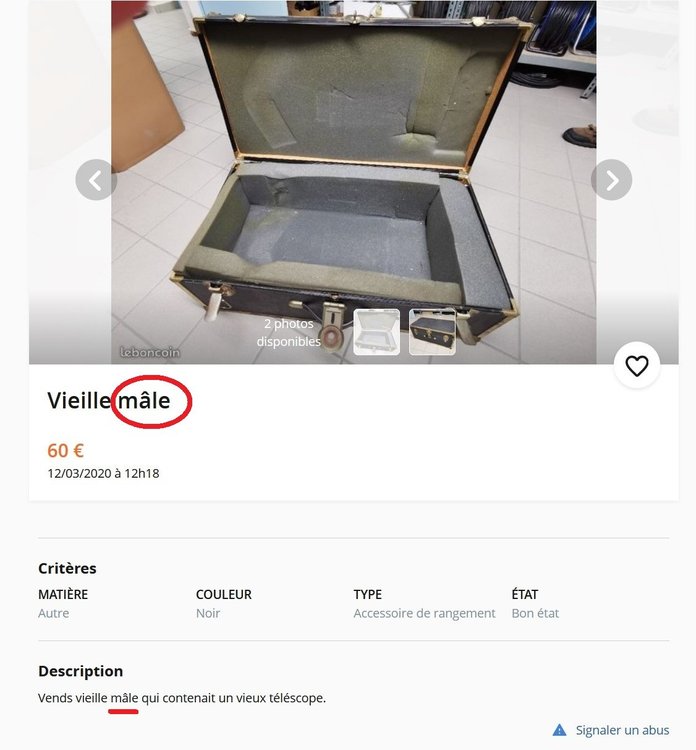Click the 'Autre' material value
Viewport: 696px width, 750px height.
54,613
